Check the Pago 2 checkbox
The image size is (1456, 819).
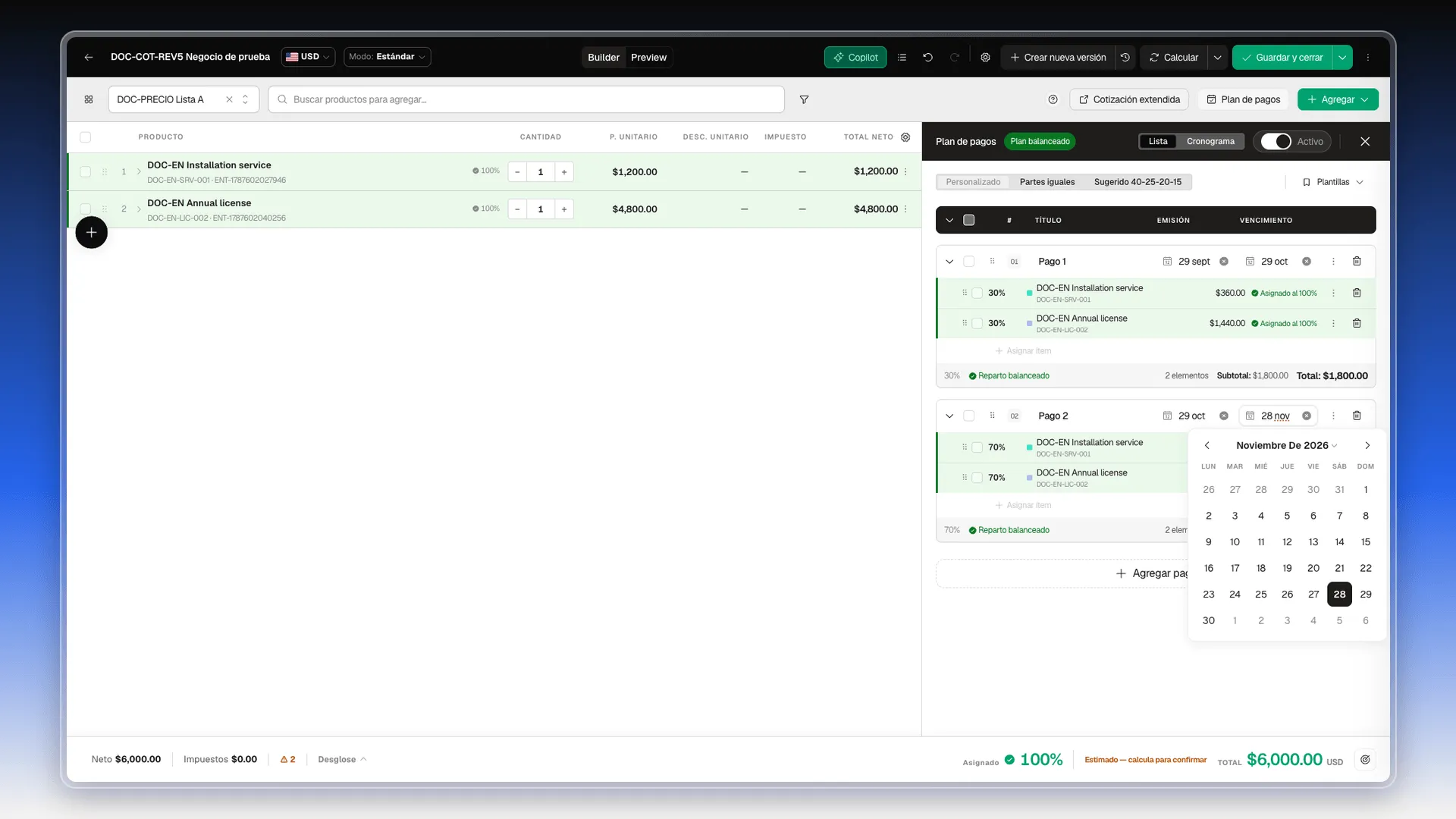[x=968, y=416]
